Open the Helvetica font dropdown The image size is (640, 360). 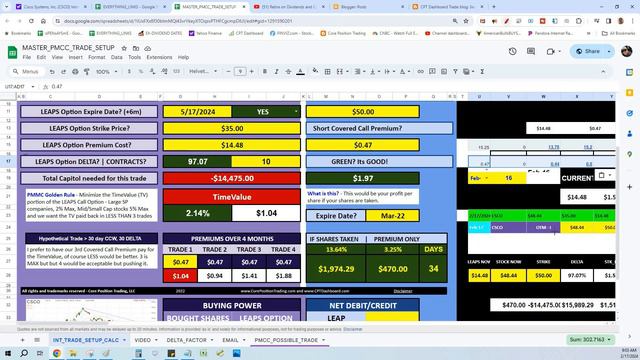(203, 71)
